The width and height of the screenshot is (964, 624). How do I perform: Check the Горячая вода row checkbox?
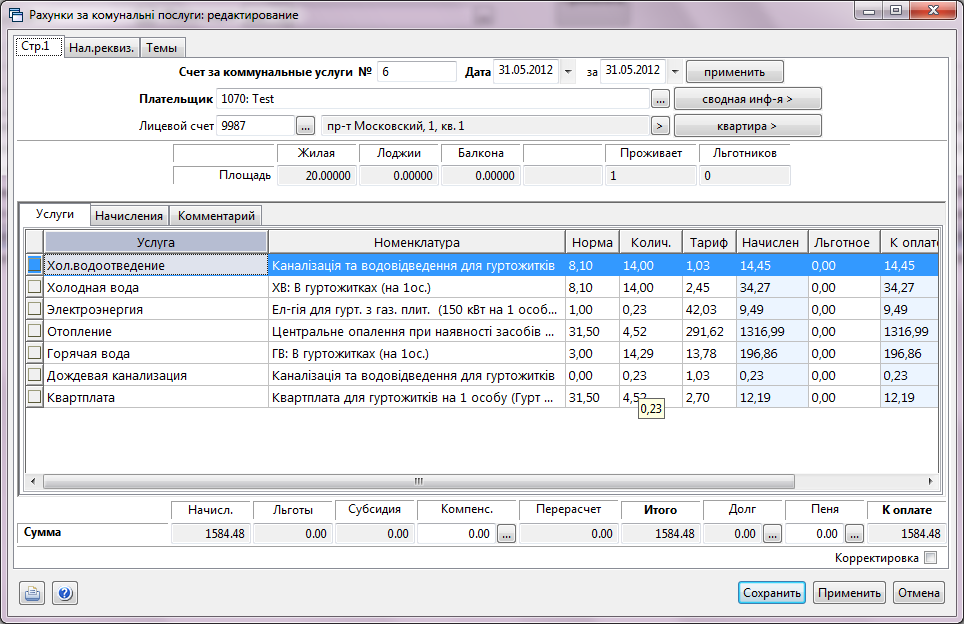(x=35, y=353)
